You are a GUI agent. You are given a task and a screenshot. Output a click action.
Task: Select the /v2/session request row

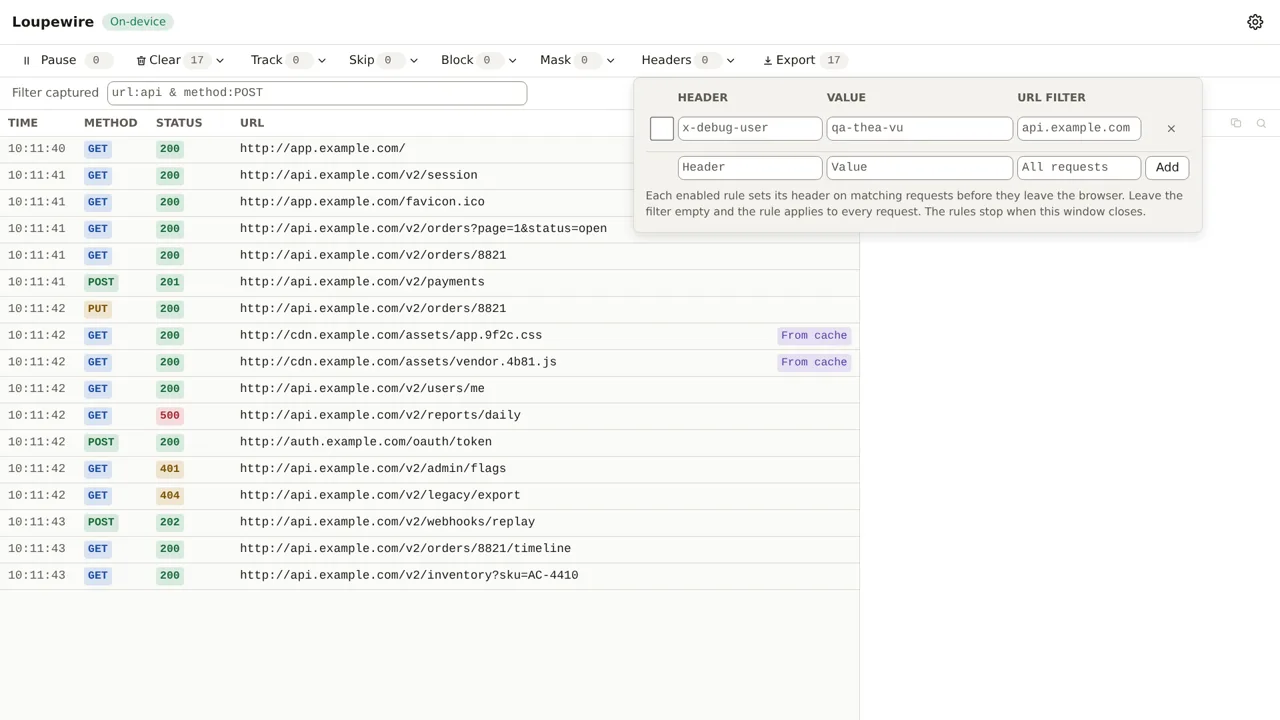pos(429,175)
